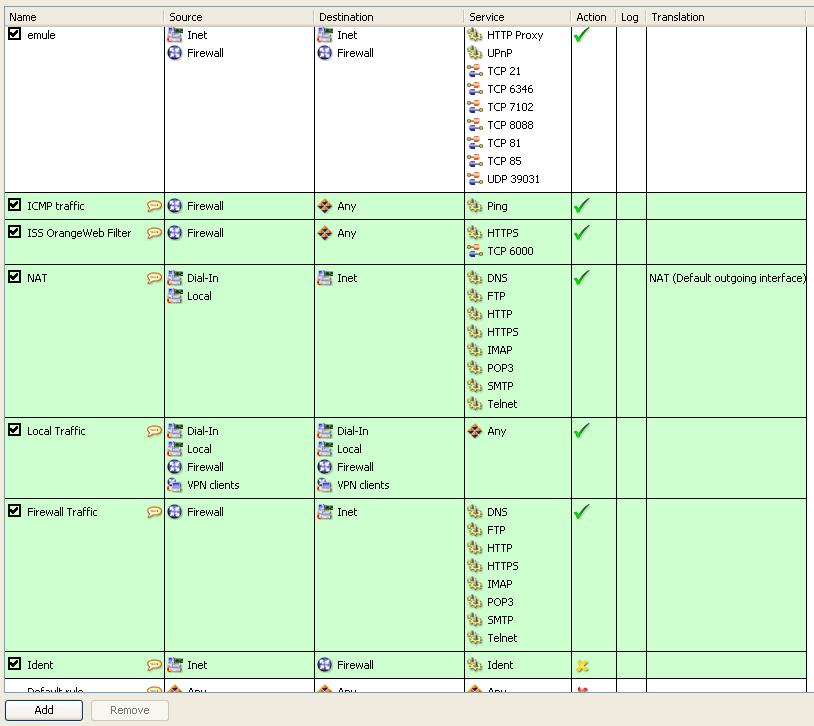The width and height of the screenshot is (814, 726).
Task: Select POP3 service in NAT rule
Action: tap(500, 368)
